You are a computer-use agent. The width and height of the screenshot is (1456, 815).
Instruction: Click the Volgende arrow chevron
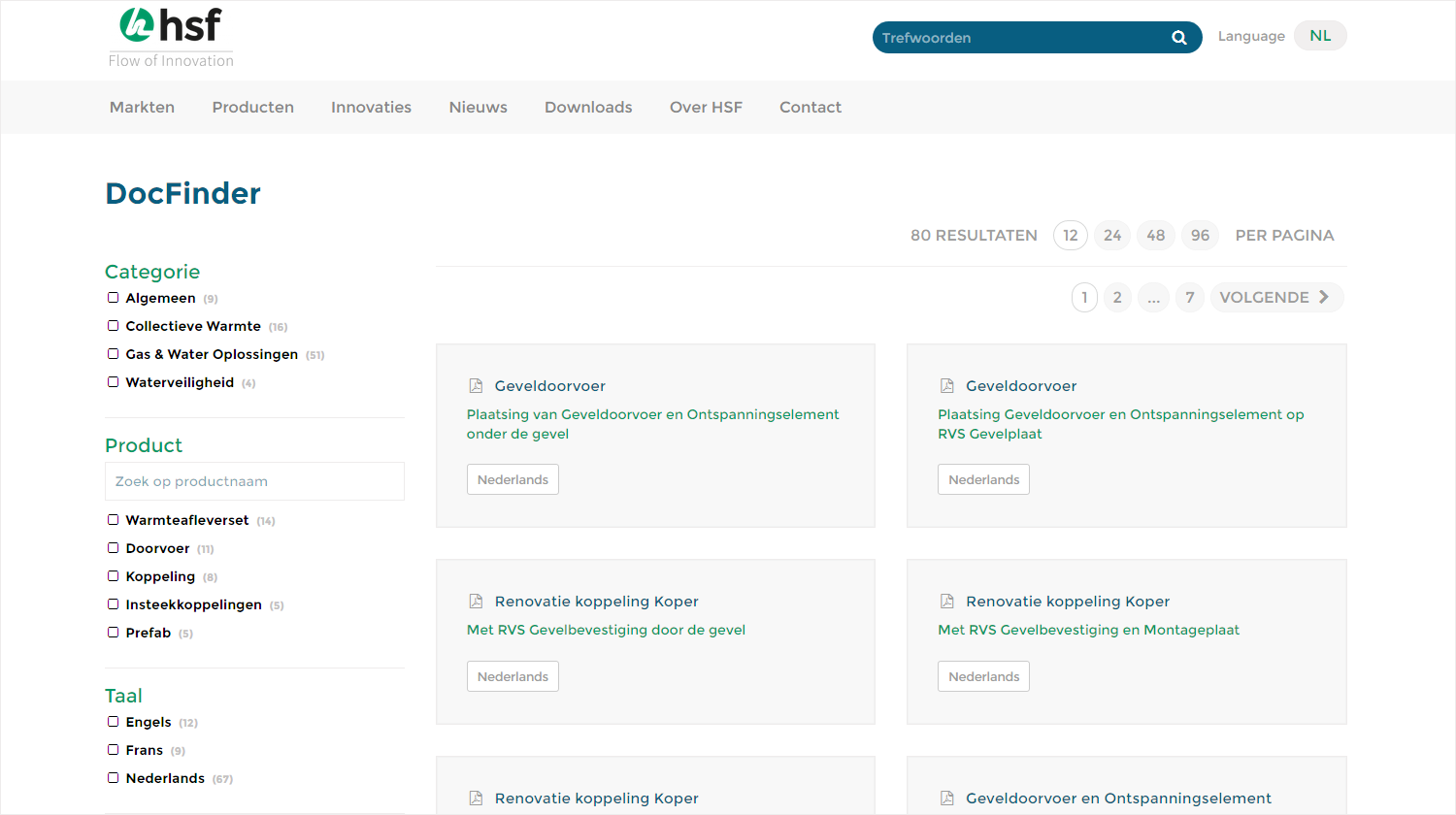point(1324,297)
